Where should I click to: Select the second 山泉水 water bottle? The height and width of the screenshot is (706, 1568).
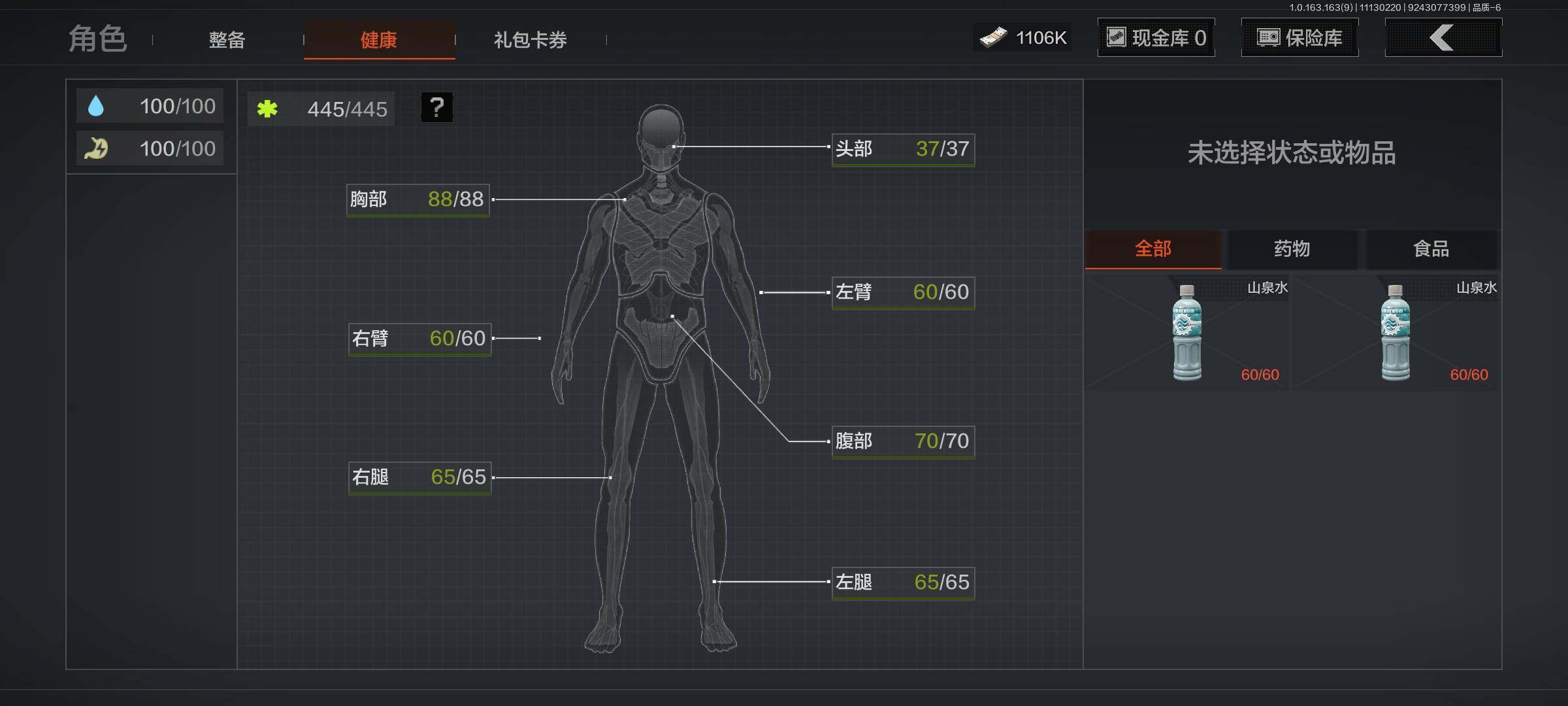pos(1396,333)
